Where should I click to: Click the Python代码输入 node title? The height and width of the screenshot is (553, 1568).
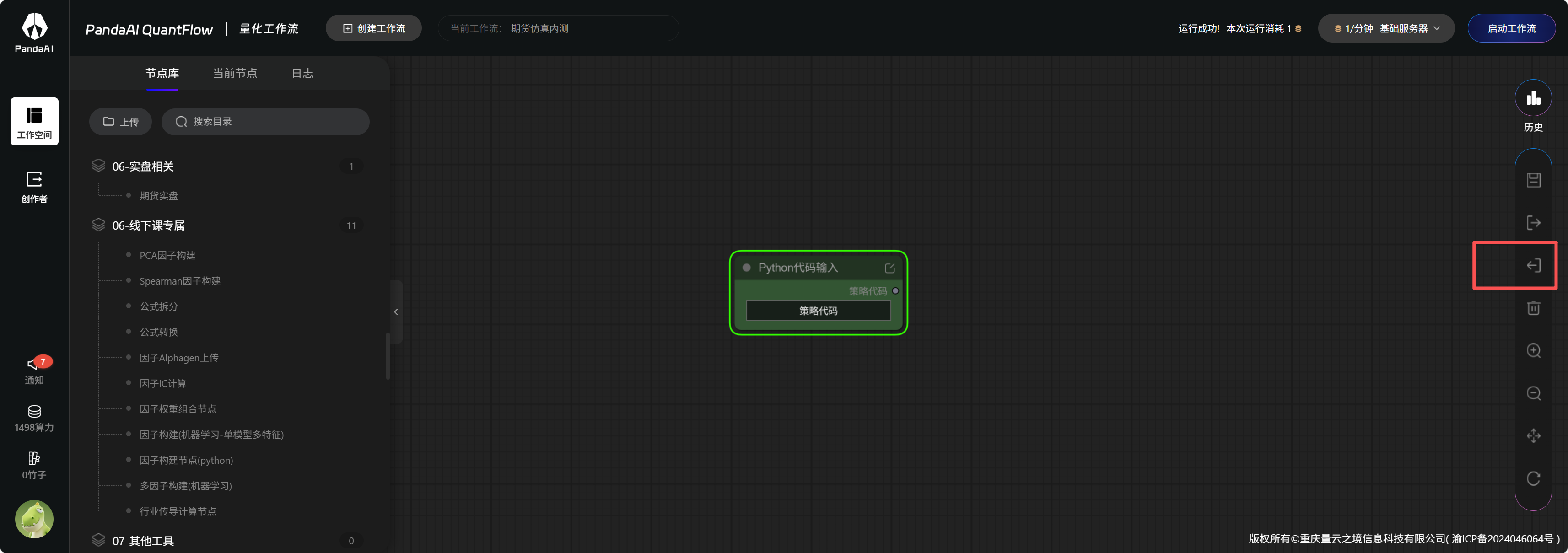[x=798, y=268]
